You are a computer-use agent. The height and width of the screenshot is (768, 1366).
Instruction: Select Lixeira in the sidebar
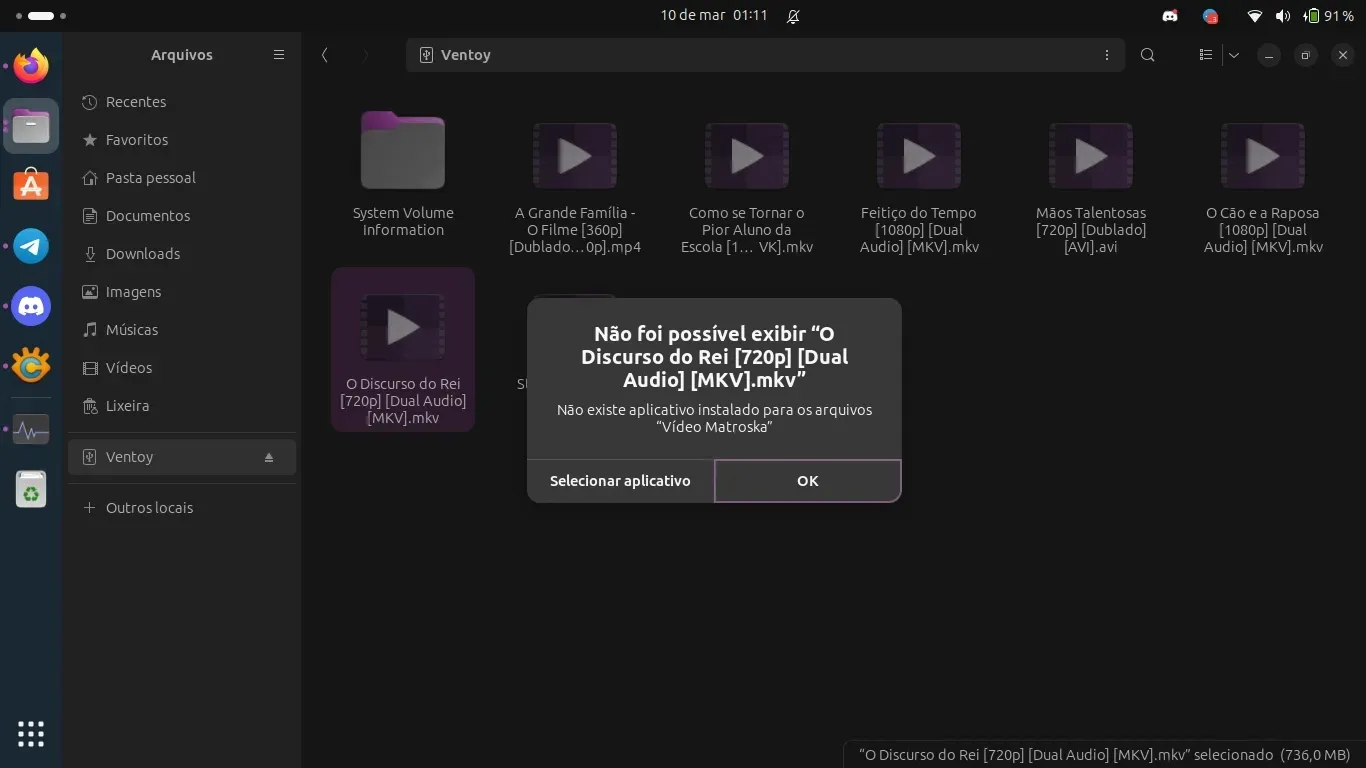(127, 406)
